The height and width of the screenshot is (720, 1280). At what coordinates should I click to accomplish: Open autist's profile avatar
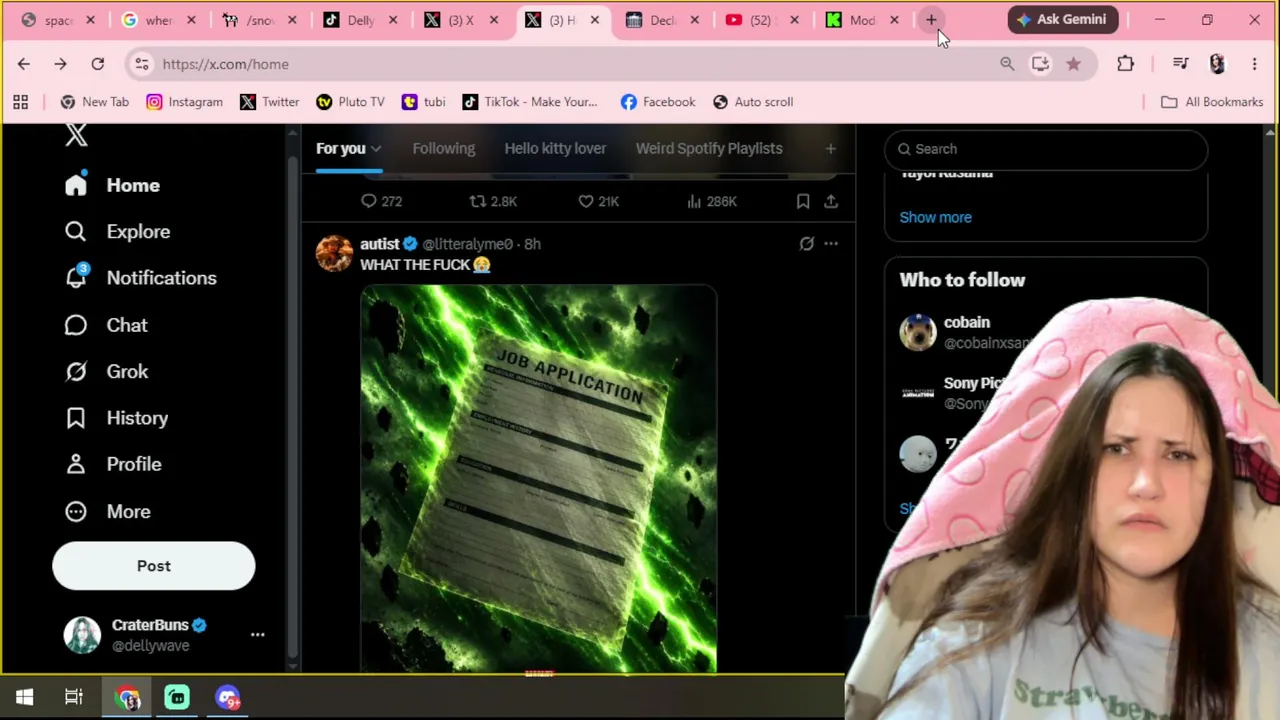[334, 253]
